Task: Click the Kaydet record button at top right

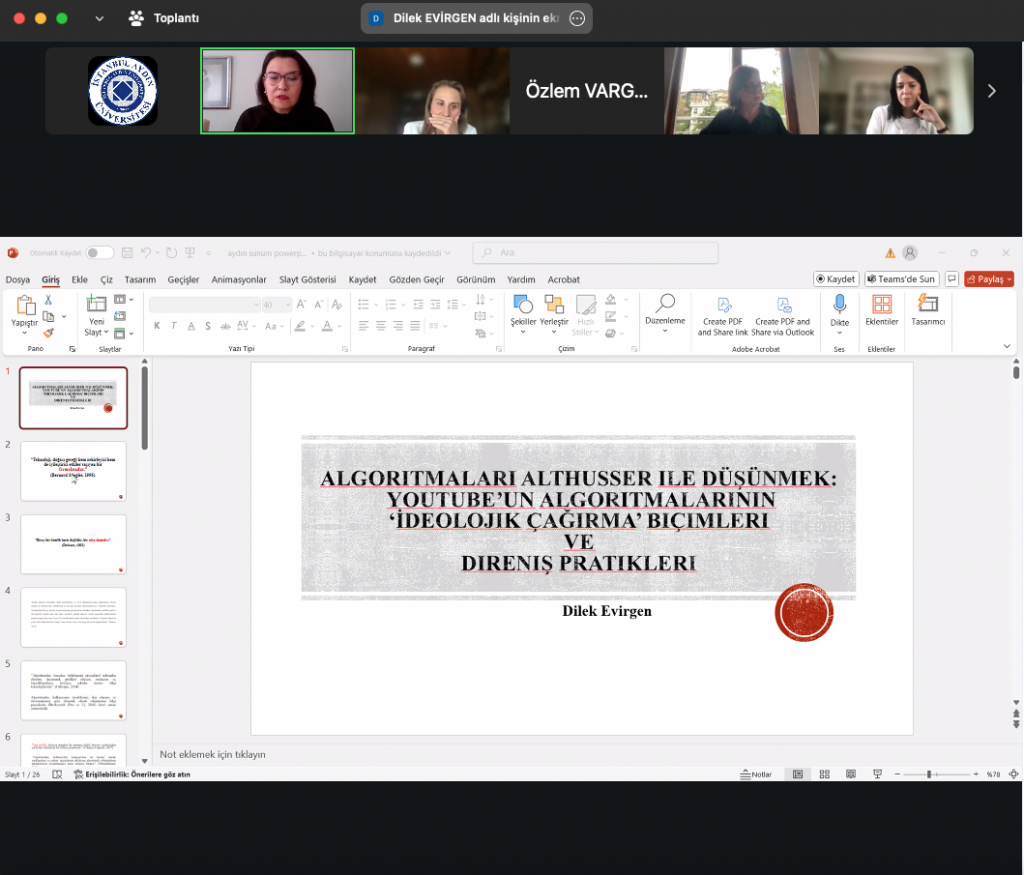Action: (x=836, y=279)
